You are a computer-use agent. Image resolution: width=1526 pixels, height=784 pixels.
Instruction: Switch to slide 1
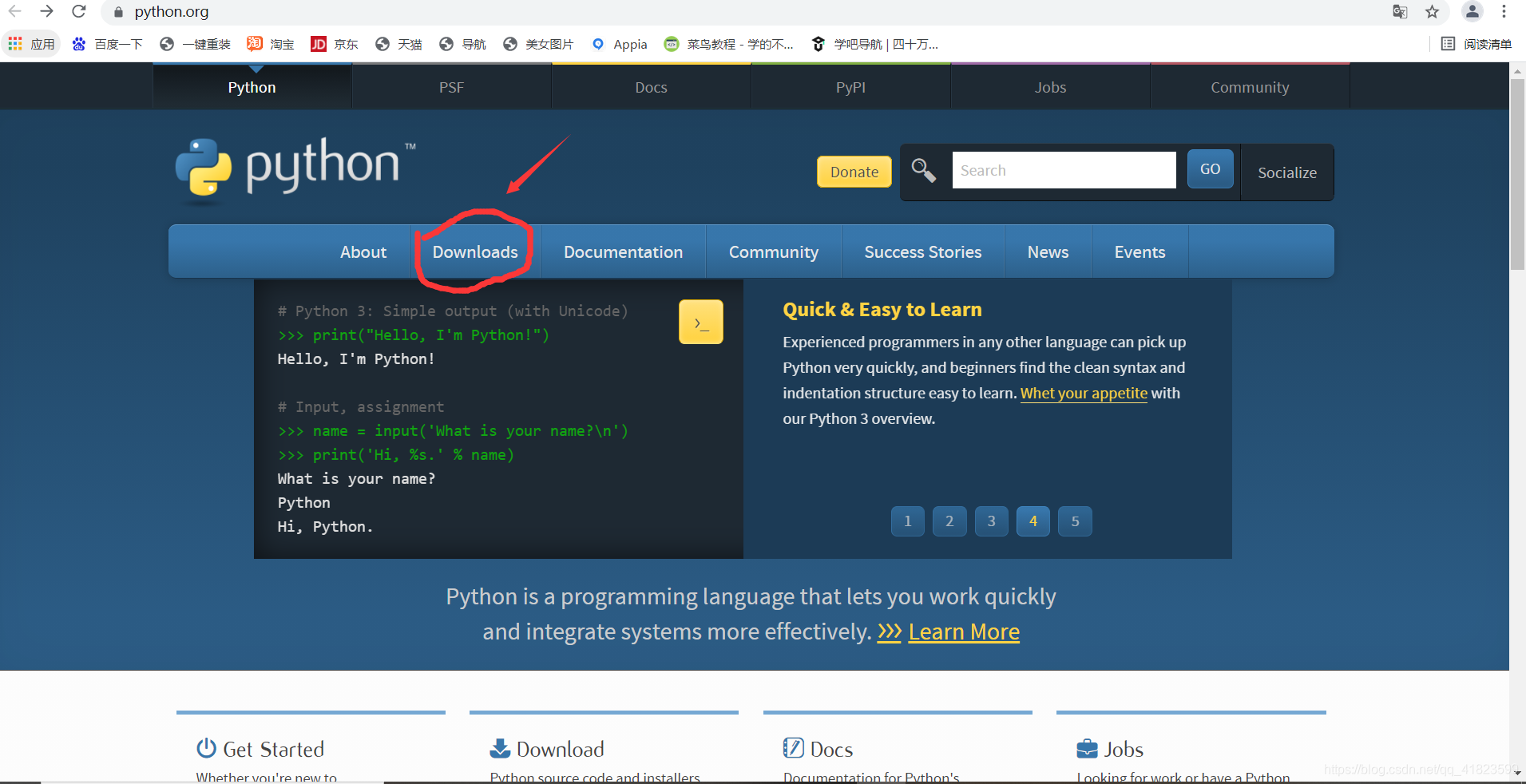click(x=908, y=521)
